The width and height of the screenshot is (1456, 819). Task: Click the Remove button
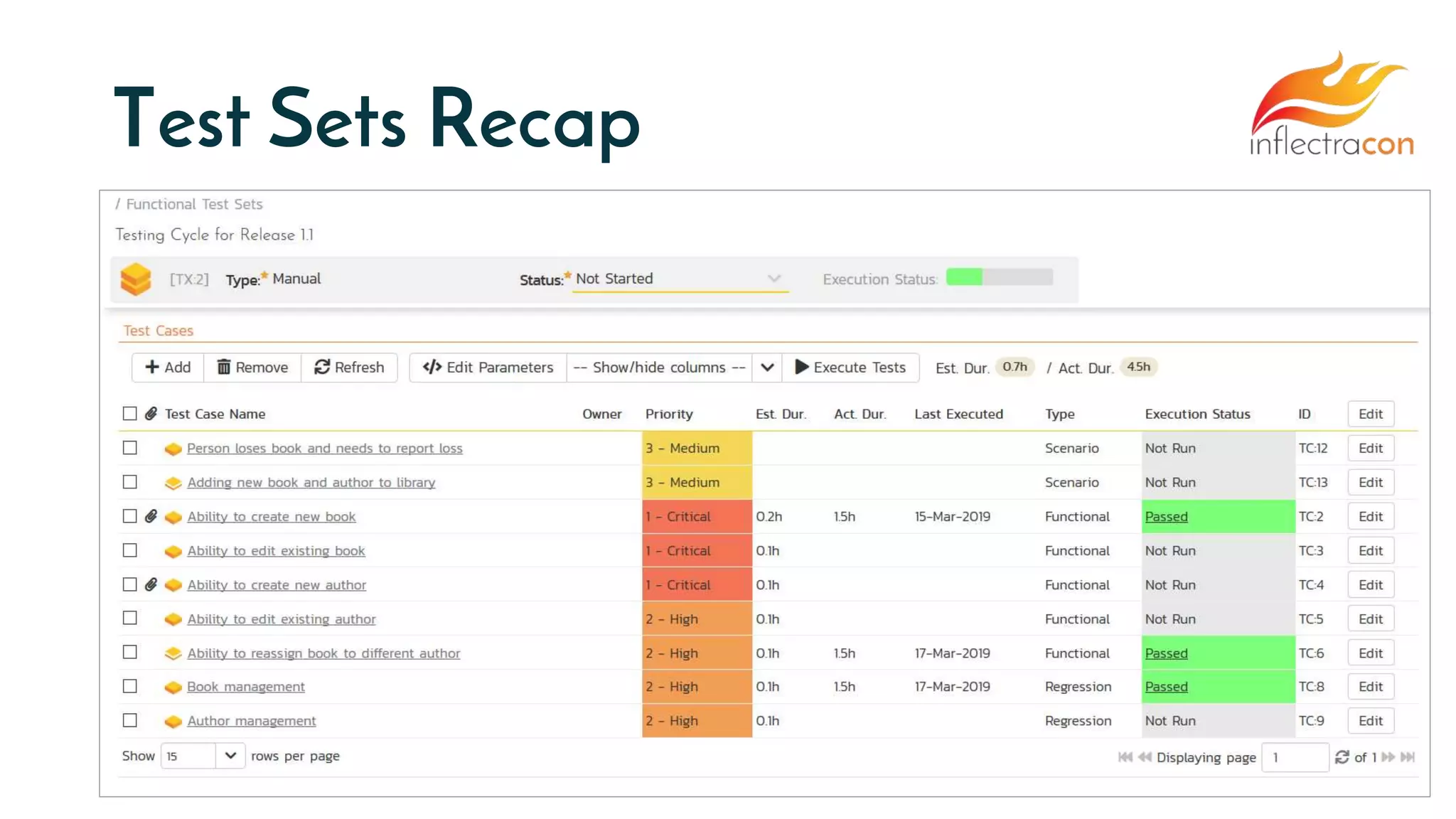click(x=252, y=368)
